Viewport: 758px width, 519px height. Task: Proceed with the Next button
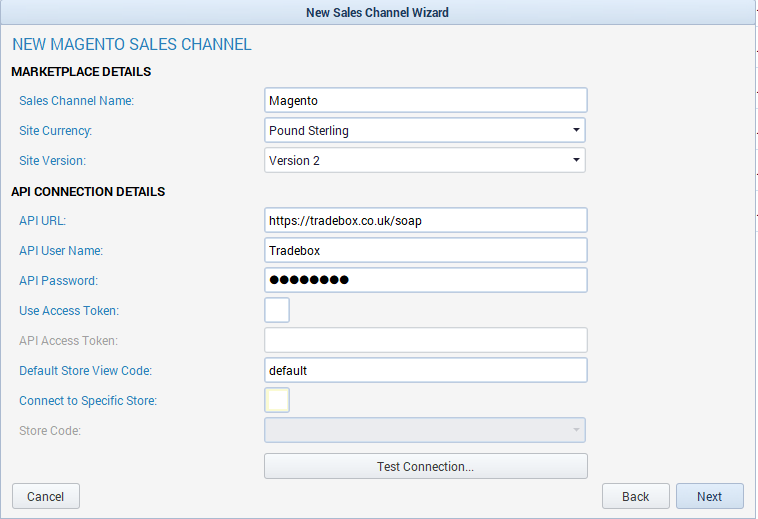coord(710,496)
